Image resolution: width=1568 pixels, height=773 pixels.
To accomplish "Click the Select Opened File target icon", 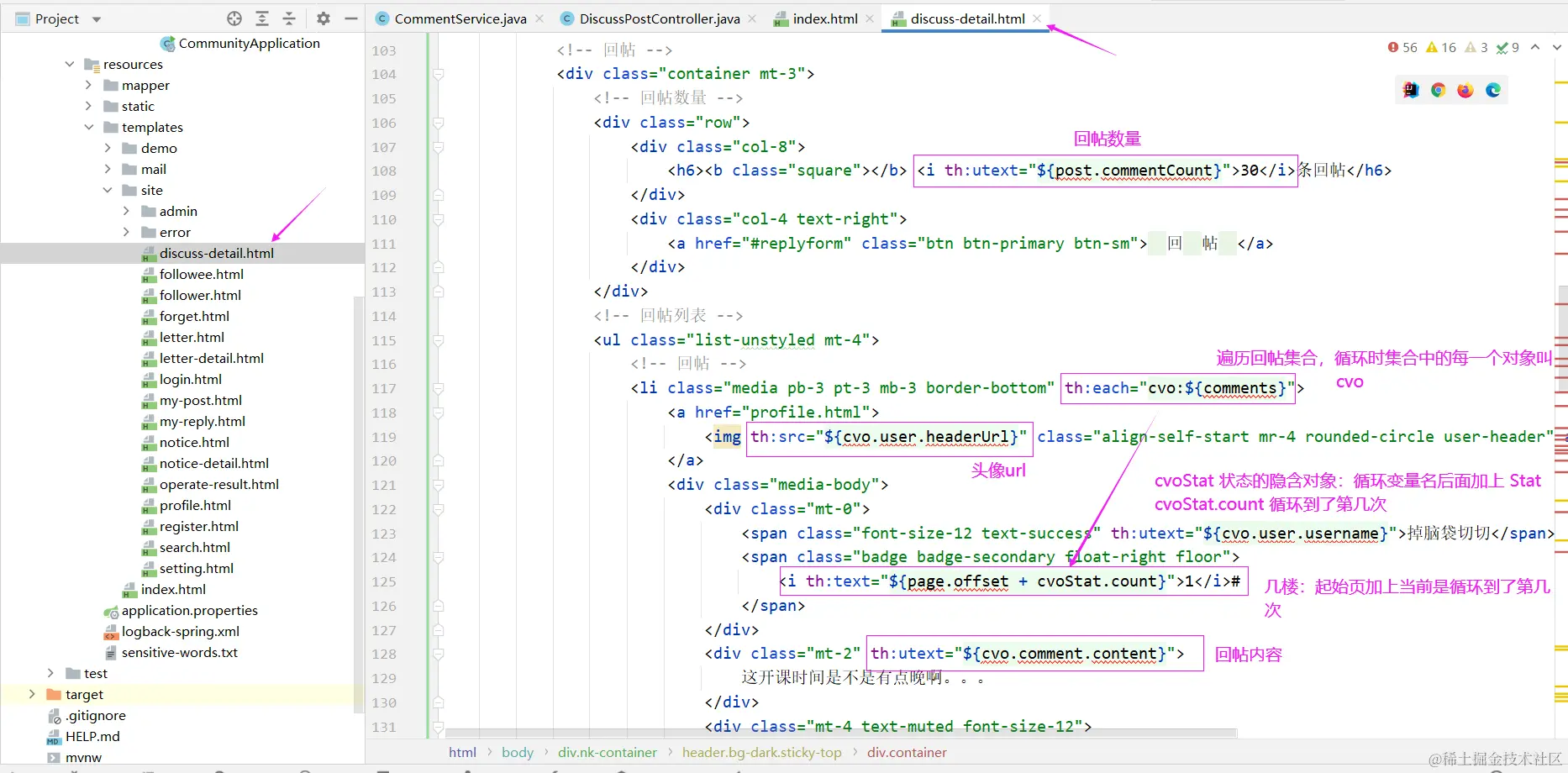I will [234, 18].
